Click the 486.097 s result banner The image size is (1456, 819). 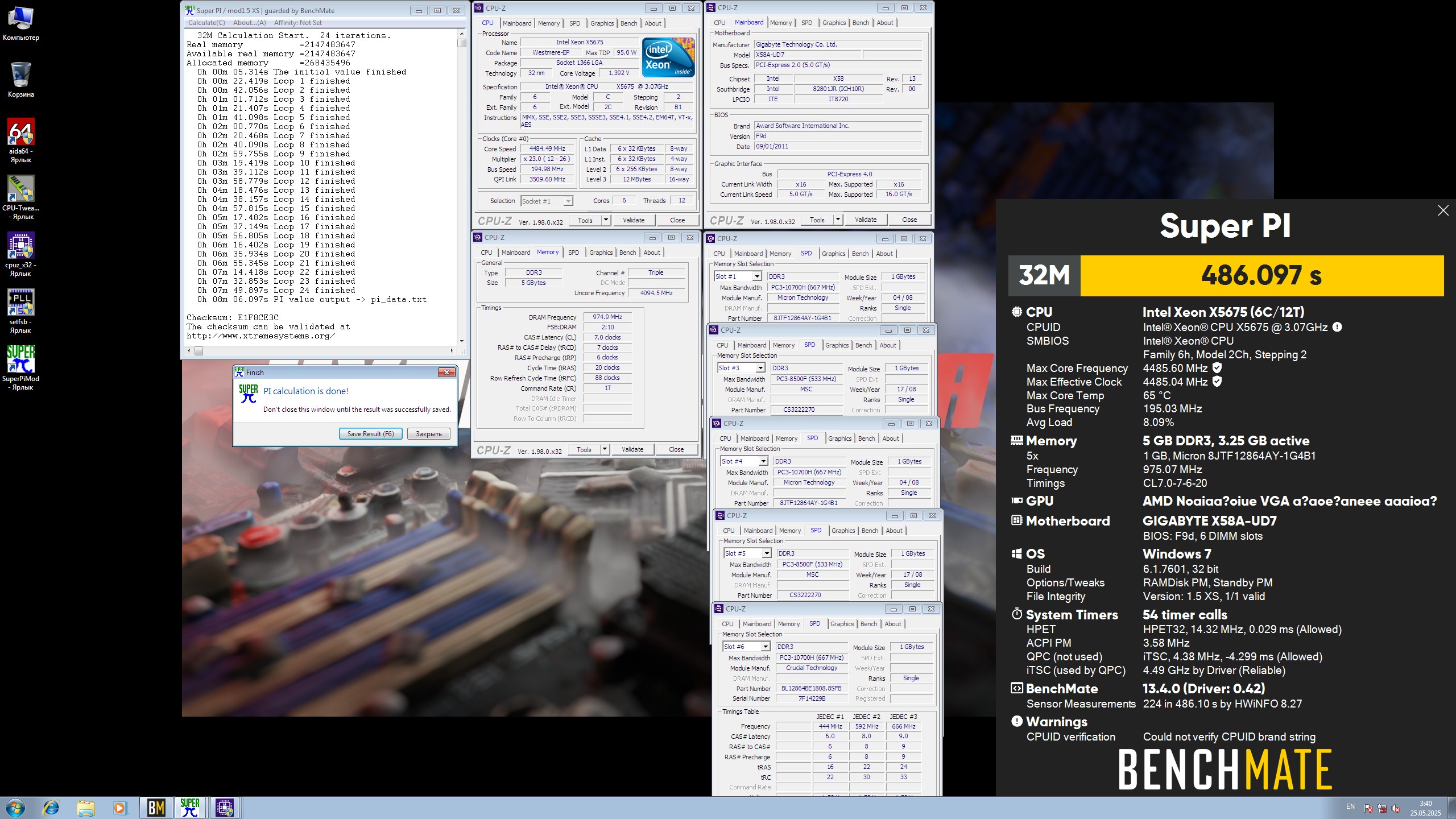coord(1261,276)
